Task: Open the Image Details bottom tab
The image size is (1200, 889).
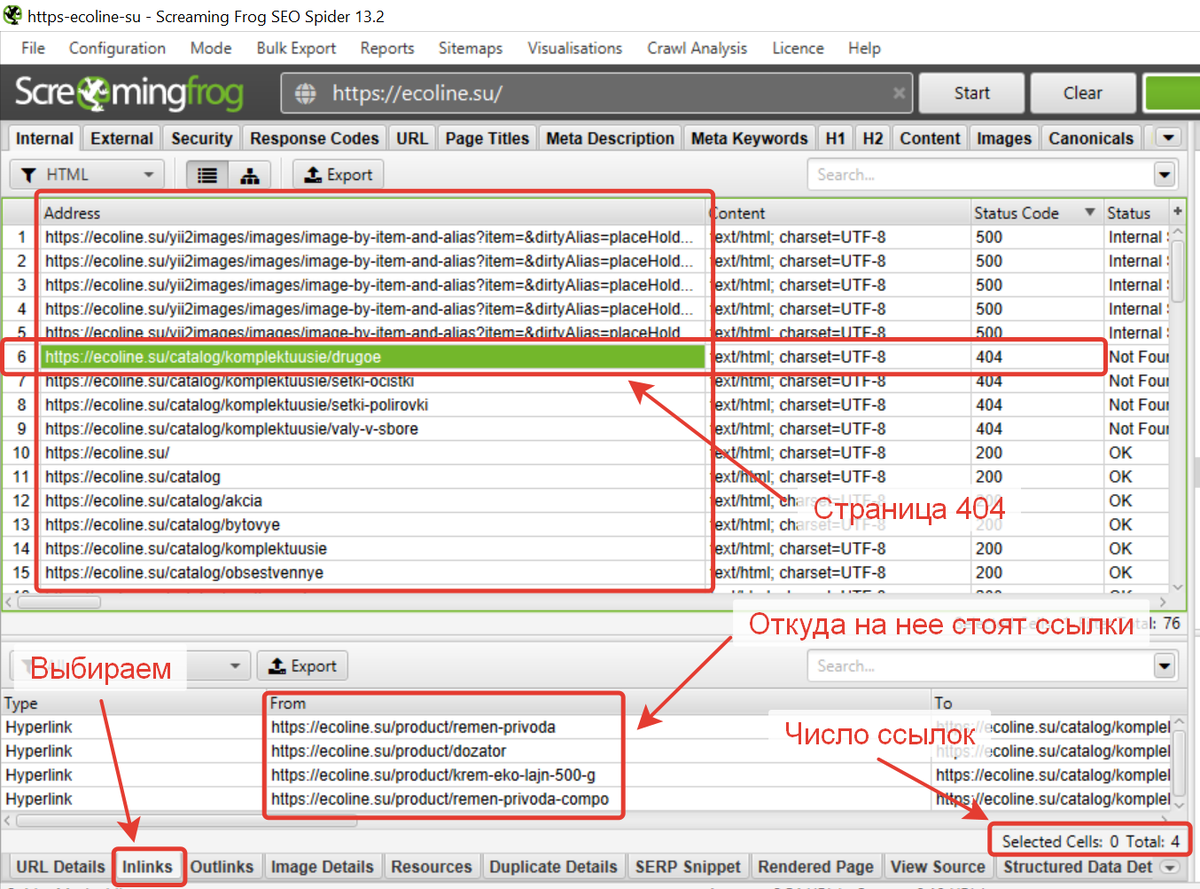Action: coord(322,867)
